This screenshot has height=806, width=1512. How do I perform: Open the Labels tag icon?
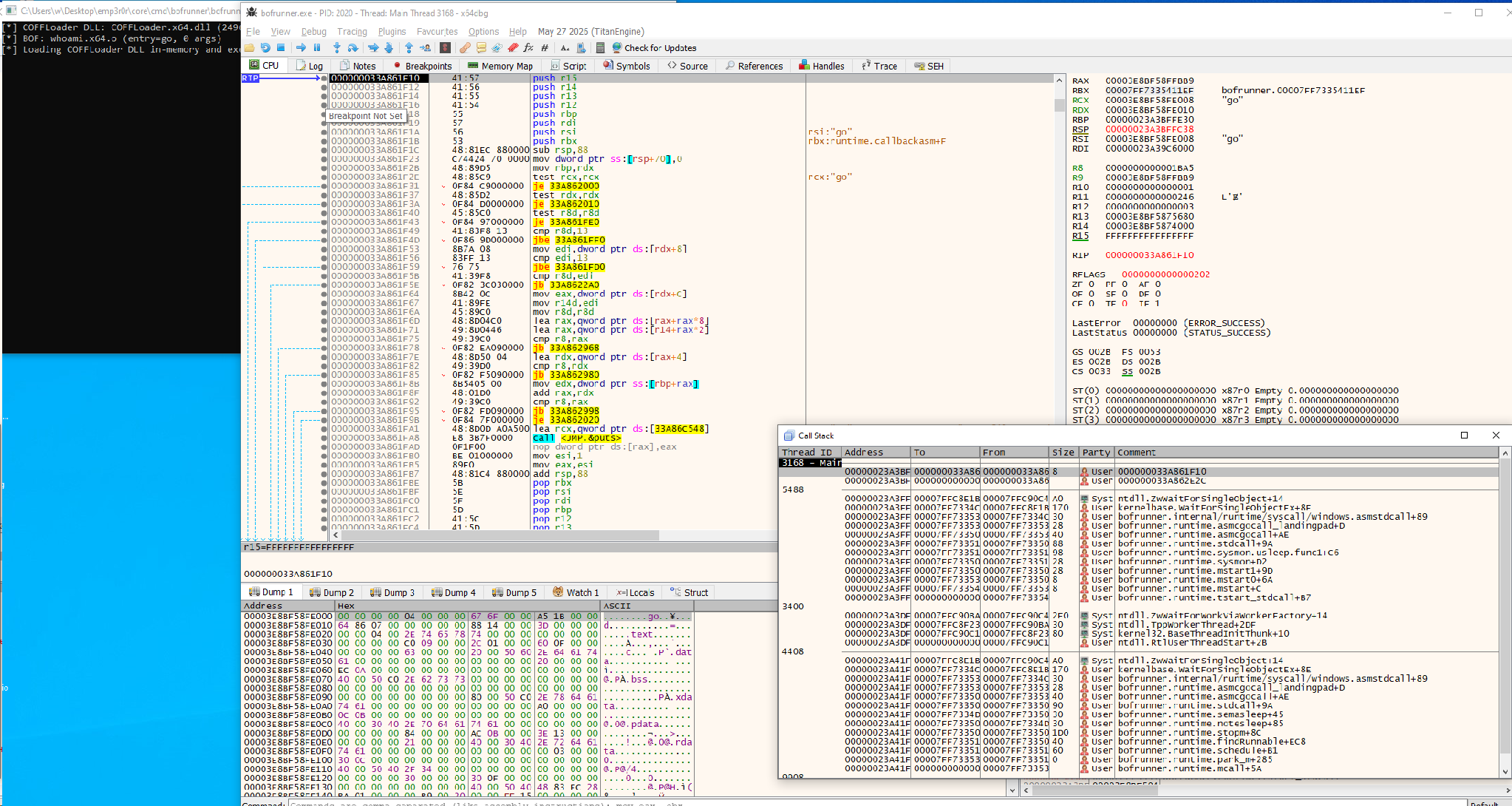click(497, 47)
